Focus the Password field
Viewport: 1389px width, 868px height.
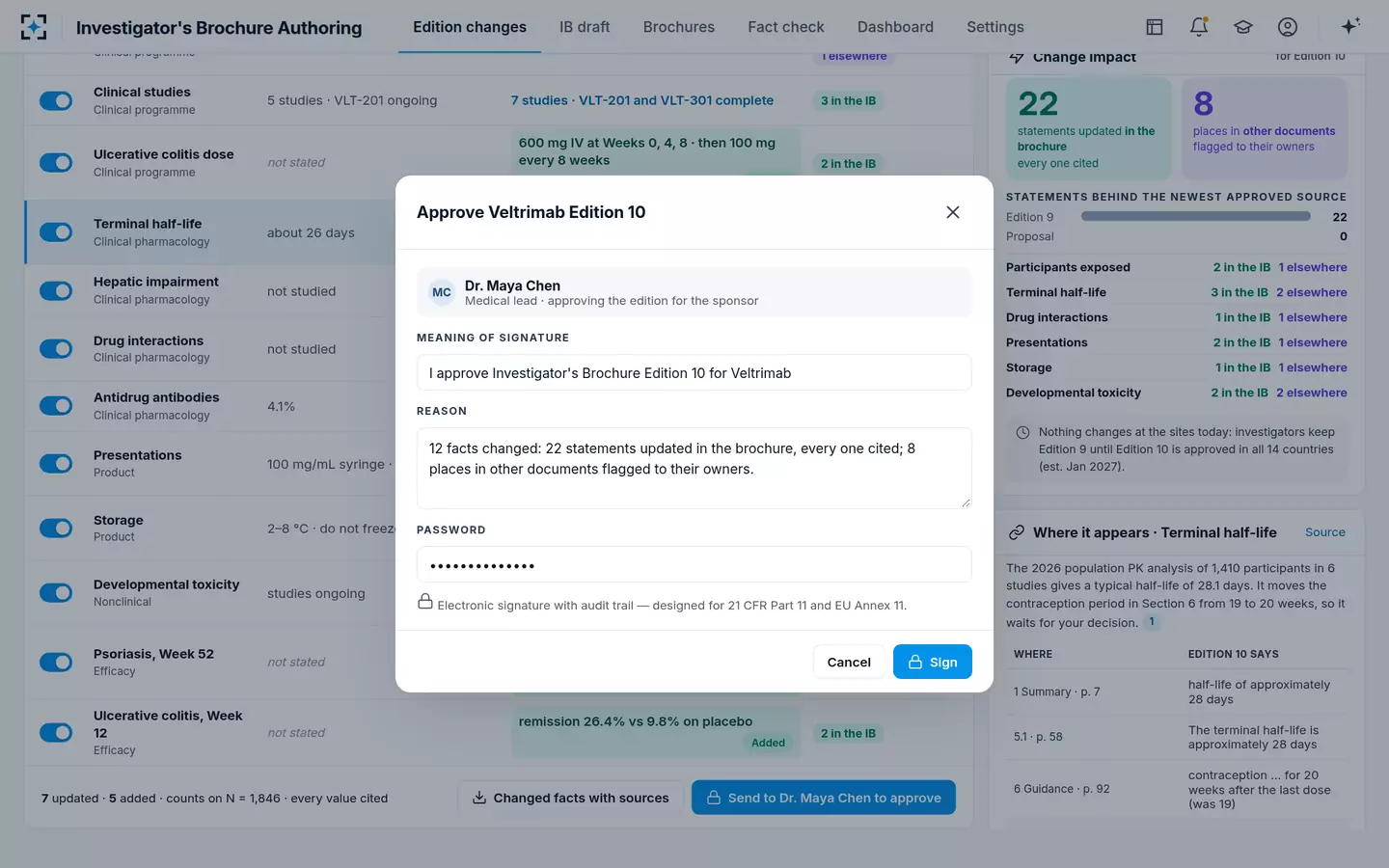694,564
